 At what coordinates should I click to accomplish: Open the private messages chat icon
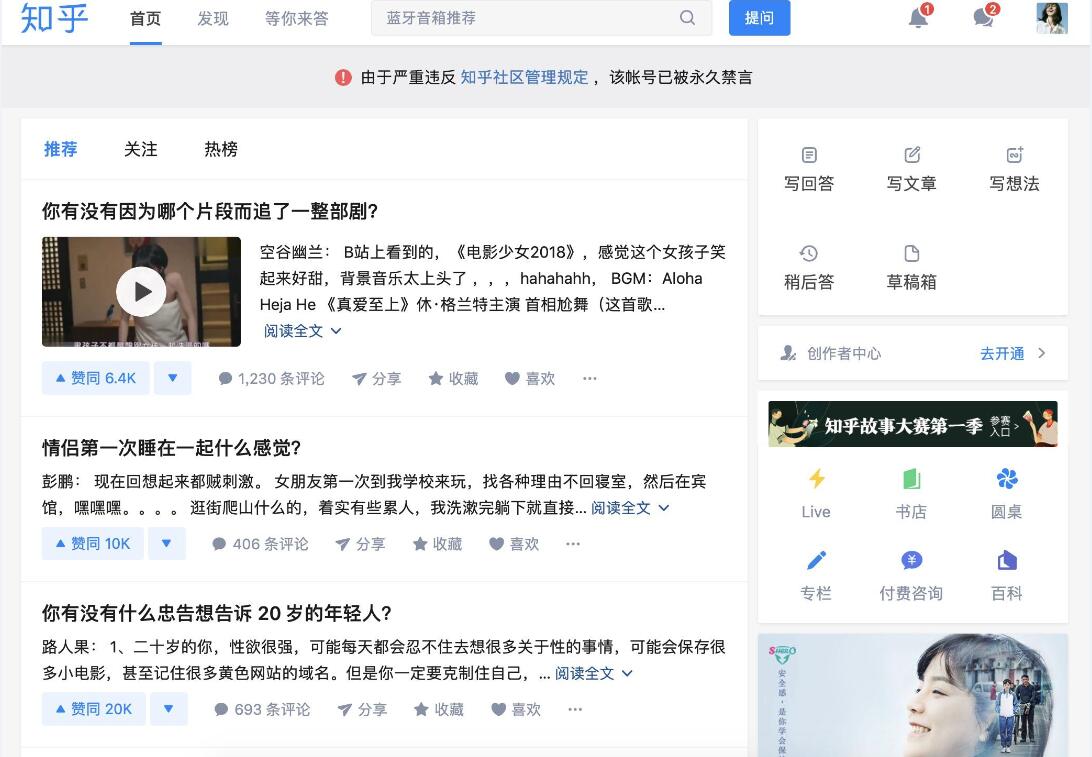[x=984, y=17]
